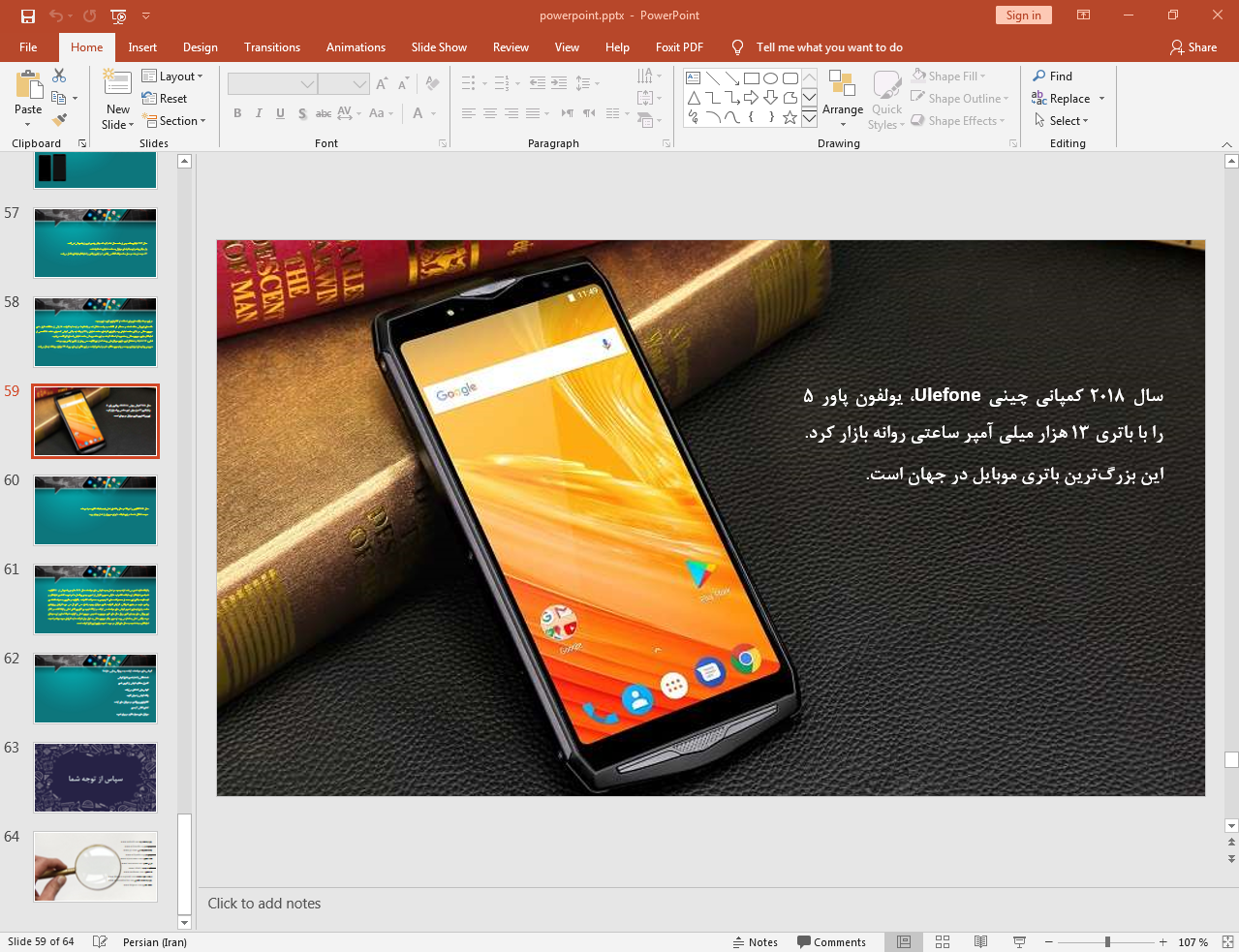Screen dimensions: 1239x952
Task: Click the Tell me what you want field
Action: 829,46
